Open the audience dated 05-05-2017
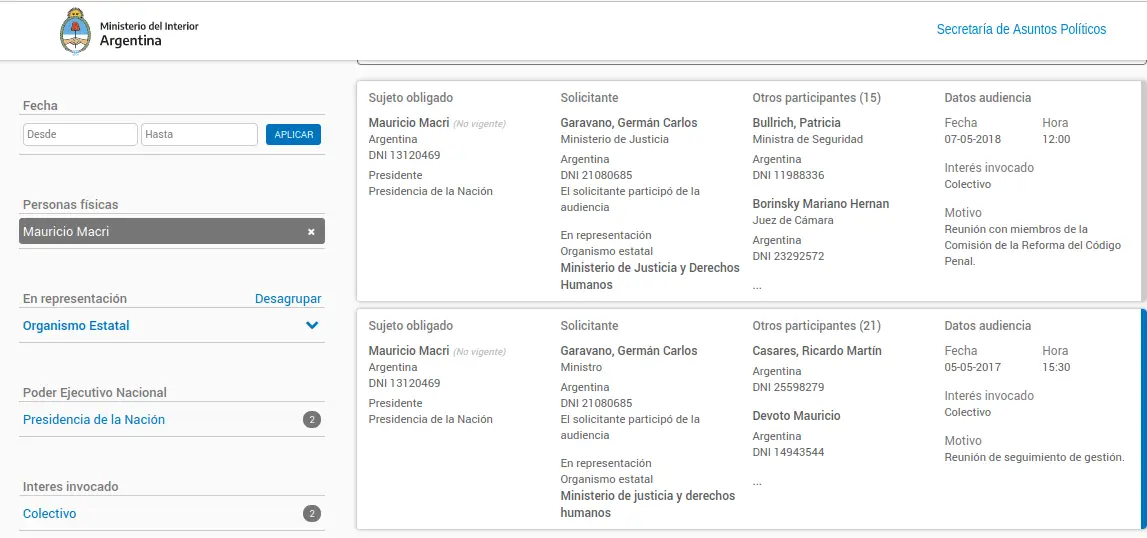 pyautogui.click(x=748, y=419)
